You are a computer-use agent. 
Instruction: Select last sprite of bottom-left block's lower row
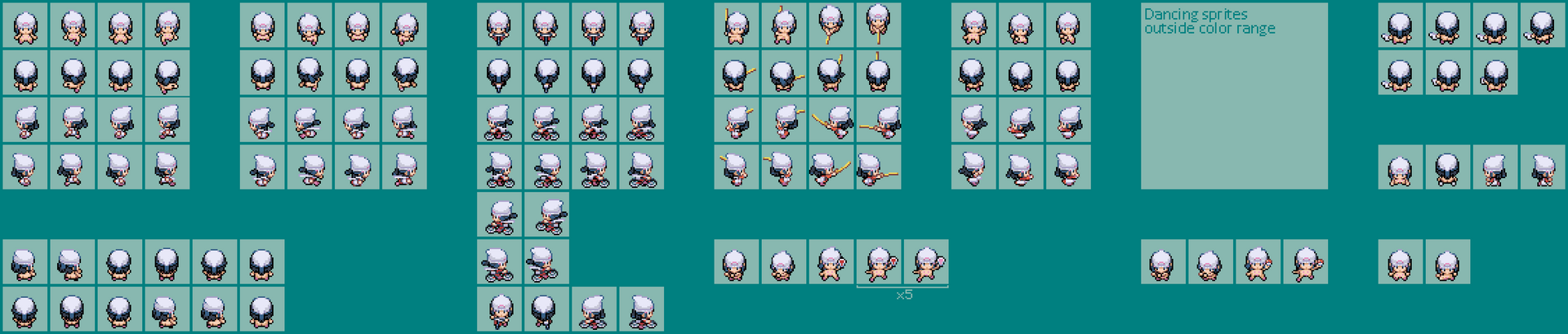(x=262, y=310)
